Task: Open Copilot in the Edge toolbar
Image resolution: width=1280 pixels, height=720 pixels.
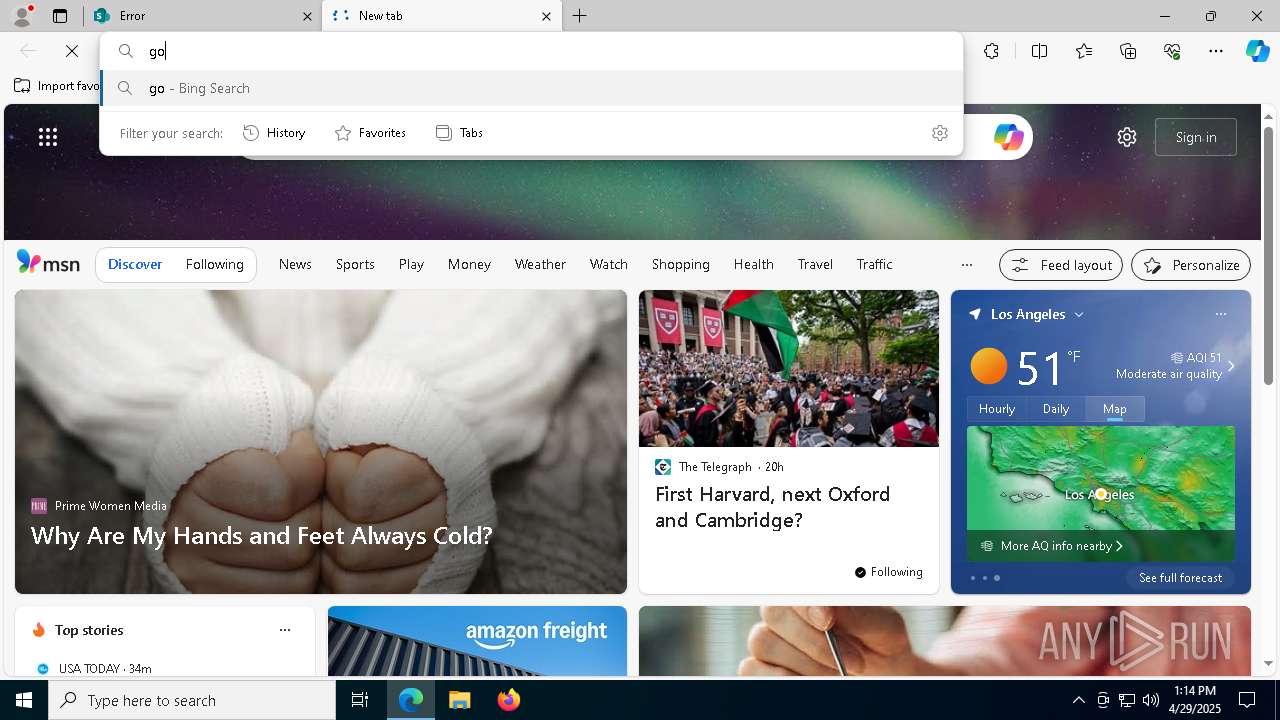Action: pyautogui.click(x=1257, y=51)
